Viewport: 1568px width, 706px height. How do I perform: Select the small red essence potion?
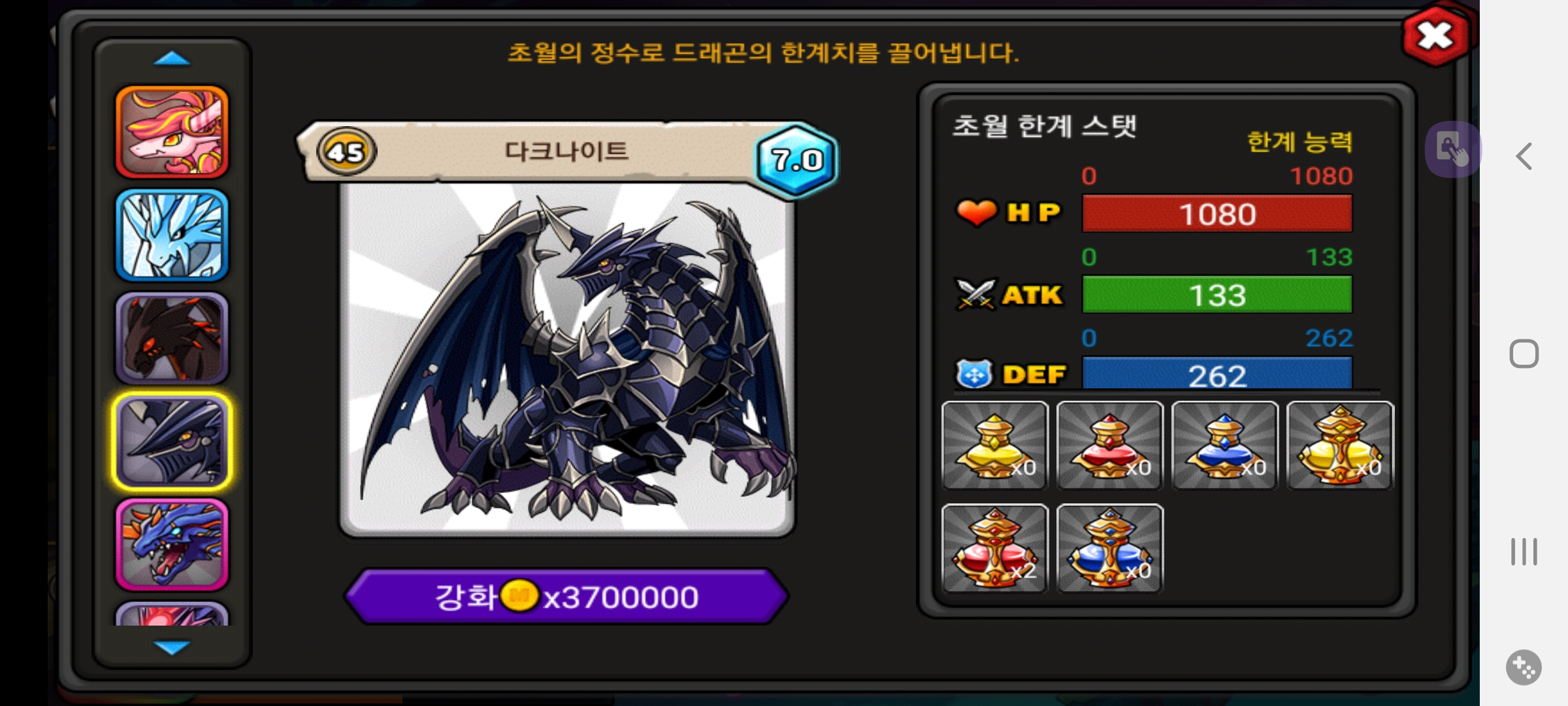click(x=1109, y=445)
